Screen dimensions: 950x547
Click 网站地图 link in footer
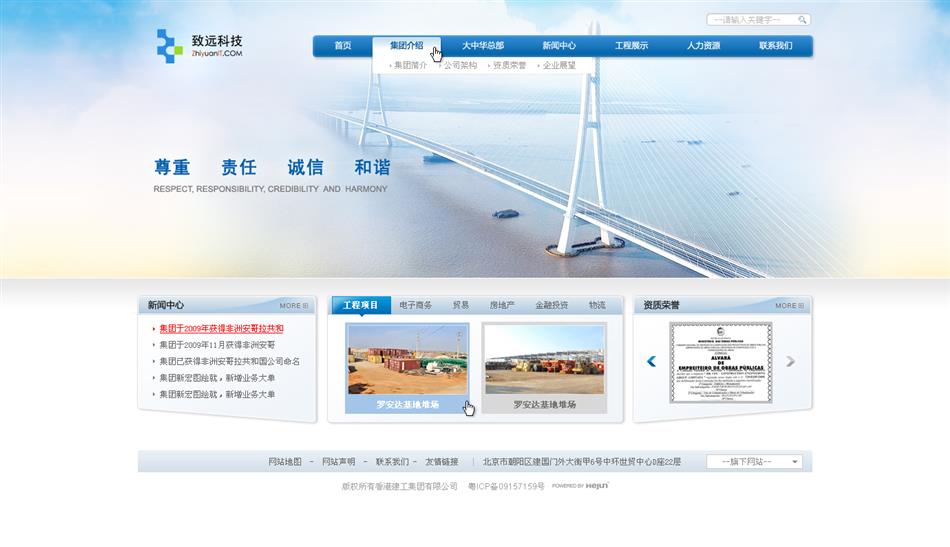[x=285, y=462]
